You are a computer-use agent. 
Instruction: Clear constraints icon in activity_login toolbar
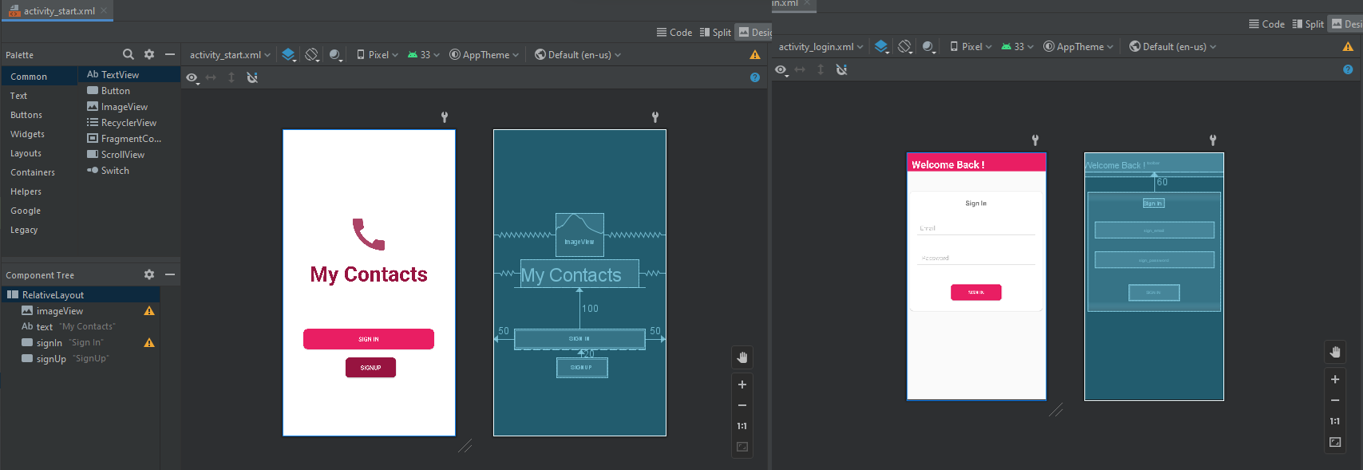842,69
